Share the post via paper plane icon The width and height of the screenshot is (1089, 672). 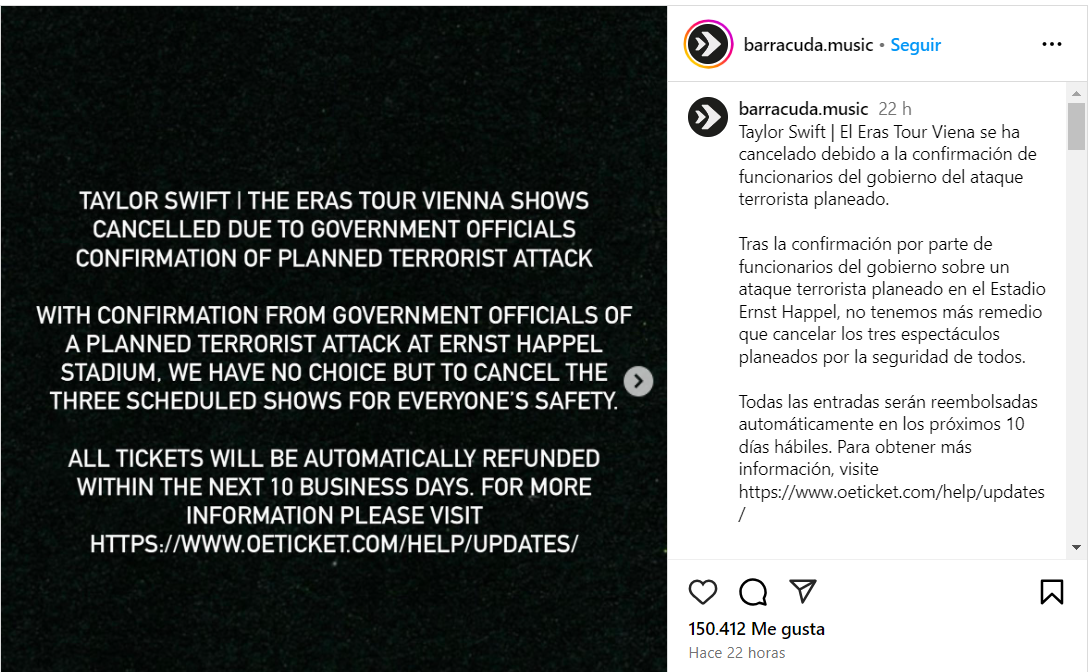coord(803,591)
